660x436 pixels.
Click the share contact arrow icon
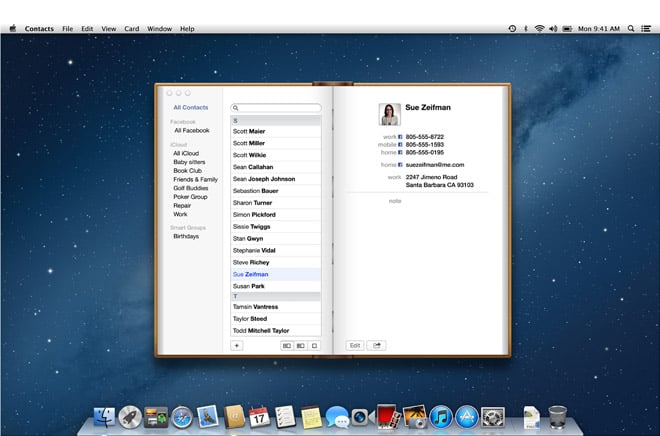tap(377, 345)
